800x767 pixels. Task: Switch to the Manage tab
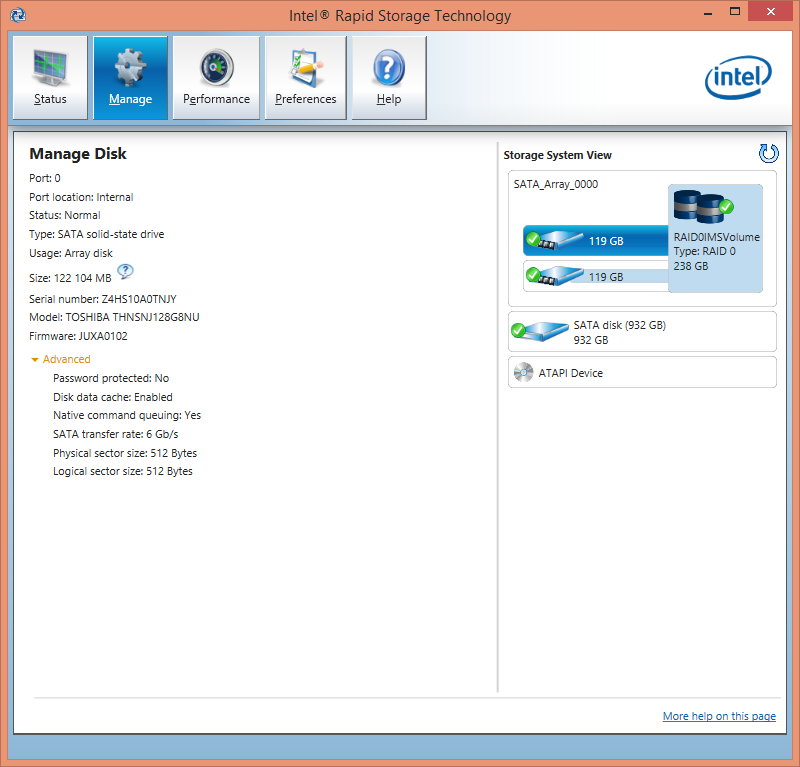point(130,78)
